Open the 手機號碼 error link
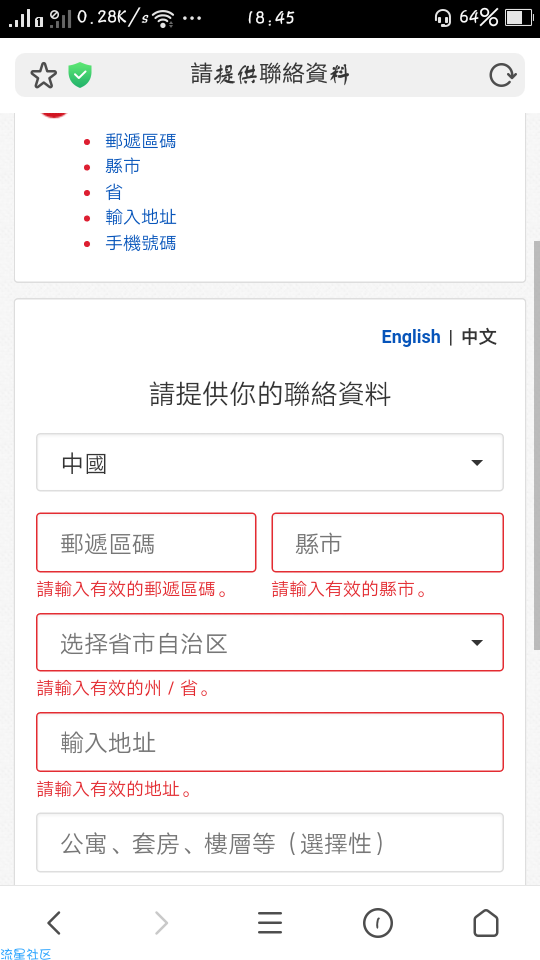 pyautogui.click(x=141, y=243)
